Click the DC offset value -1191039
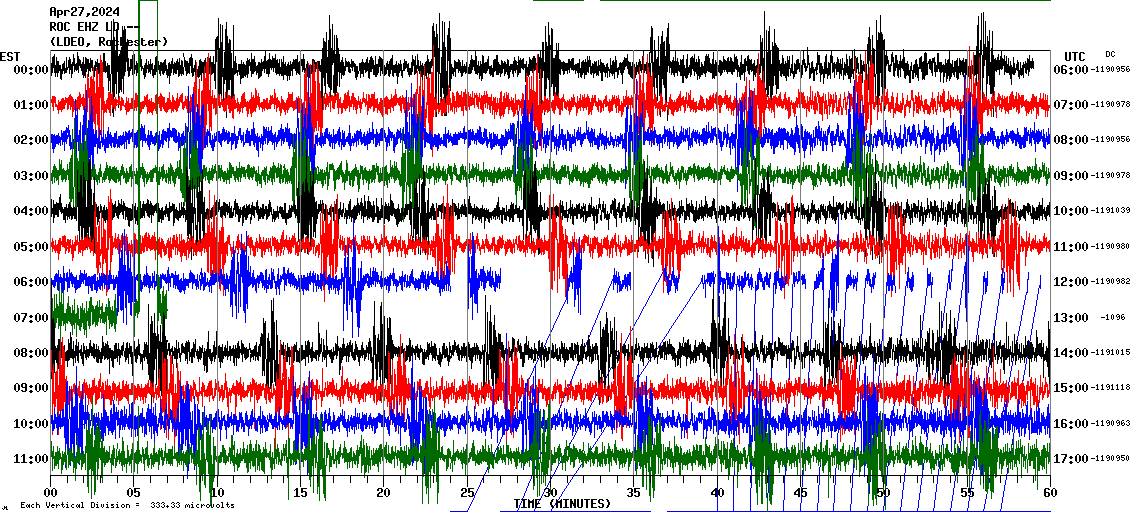 coord(1110,211)
